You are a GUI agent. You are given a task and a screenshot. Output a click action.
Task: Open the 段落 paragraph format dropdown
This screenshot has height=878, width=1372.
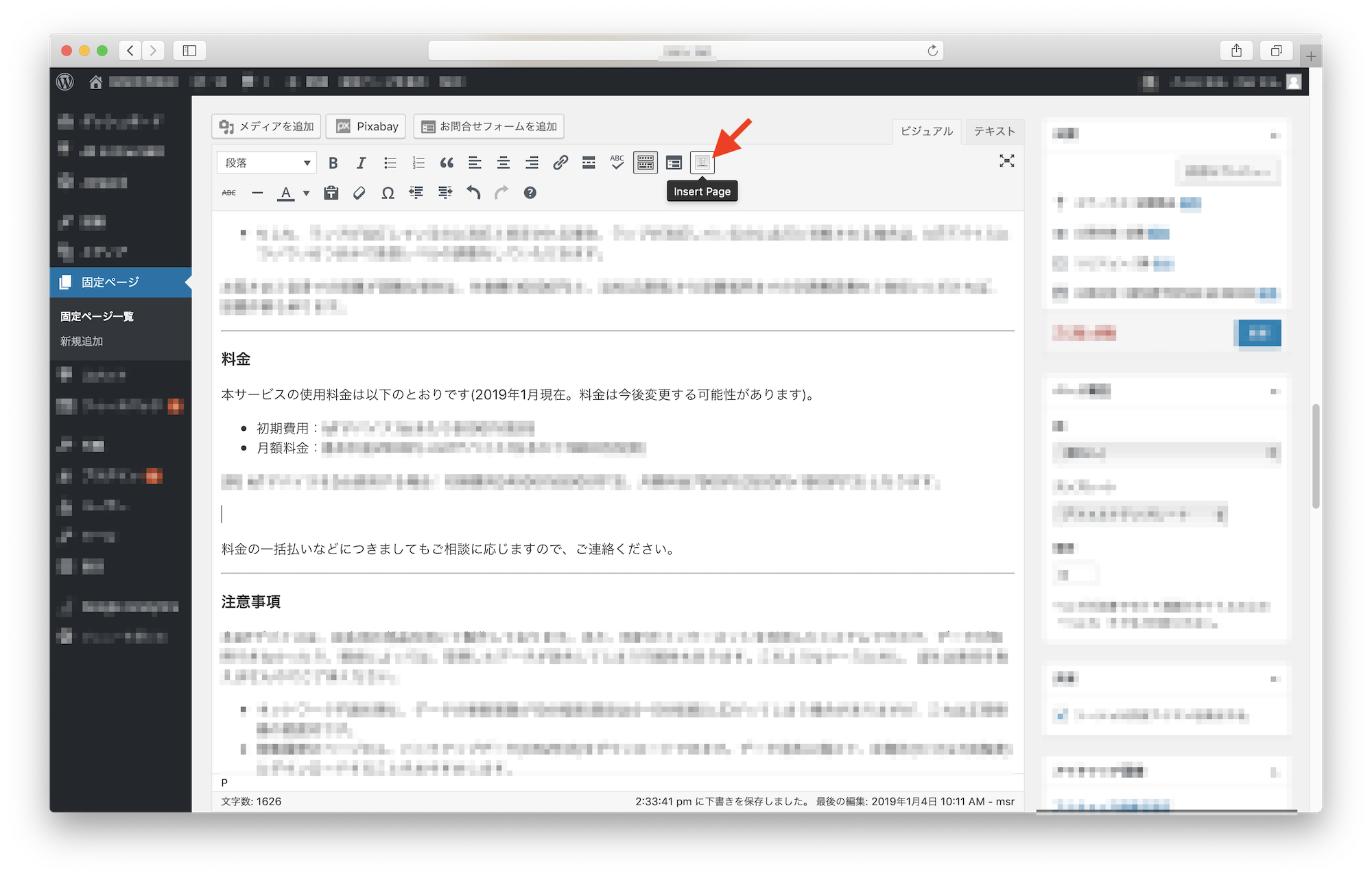point(267,163)
